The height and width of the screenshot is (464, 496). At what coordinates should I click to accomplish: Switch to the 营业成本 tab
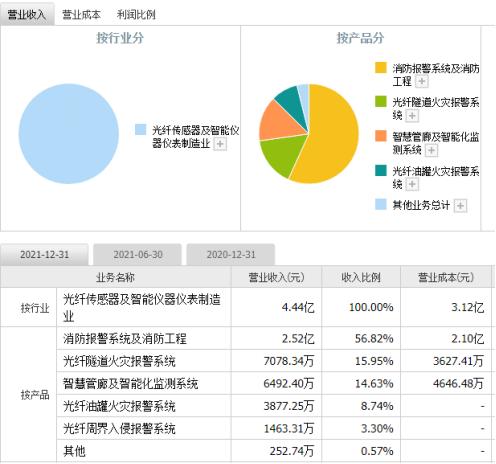81,14
